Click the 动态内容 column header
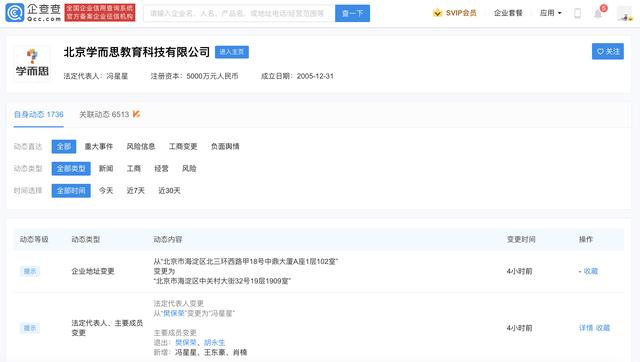 tap(168, 240)
